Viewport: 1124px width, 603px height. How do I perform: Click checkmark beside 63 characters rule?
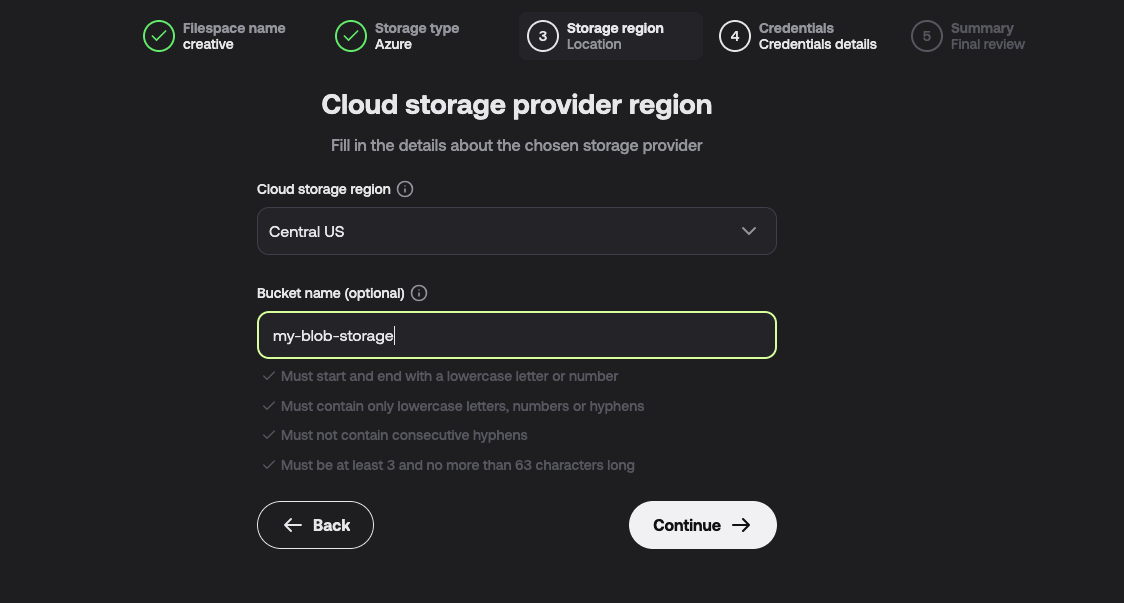[x=269, y=465]
